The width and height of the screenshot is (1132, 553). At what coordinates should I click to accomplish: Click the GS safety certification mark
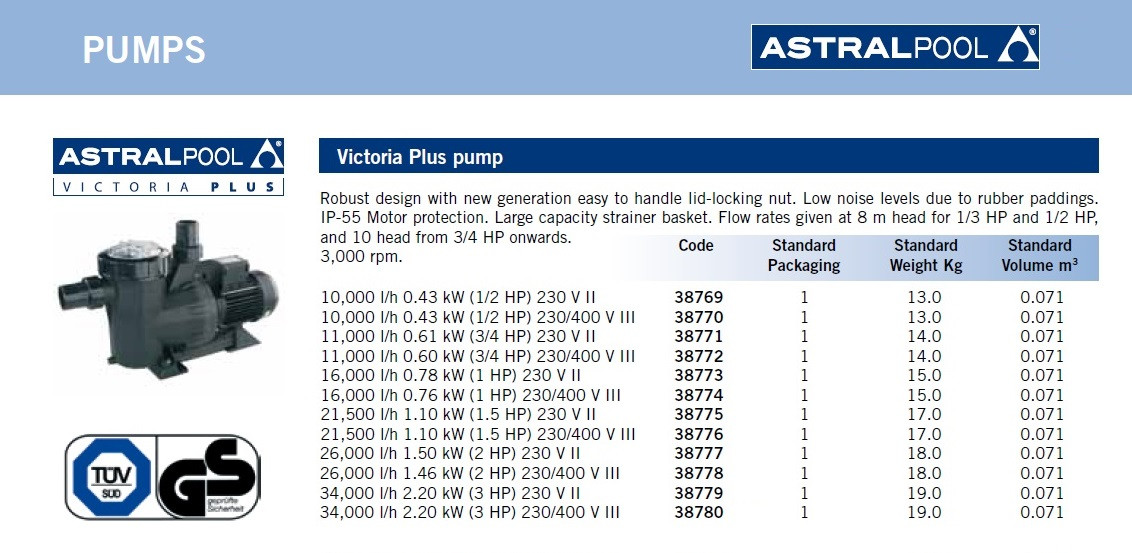[210, 476]
